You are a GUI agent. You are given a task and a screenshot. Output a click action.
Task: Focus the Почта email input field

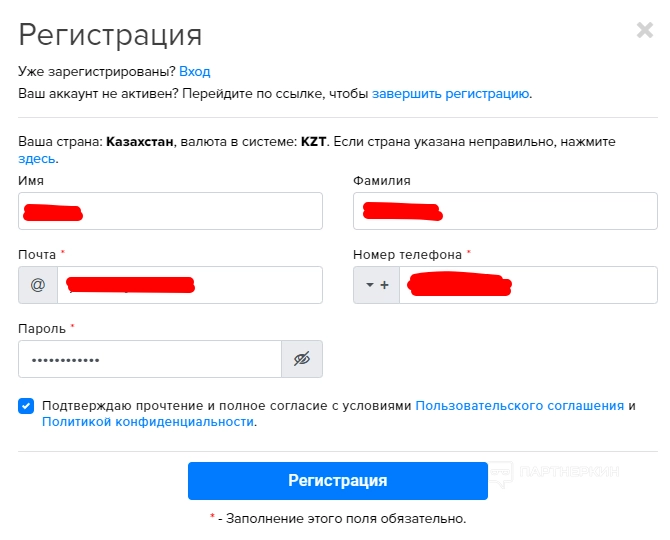click(x=190, y=285)
